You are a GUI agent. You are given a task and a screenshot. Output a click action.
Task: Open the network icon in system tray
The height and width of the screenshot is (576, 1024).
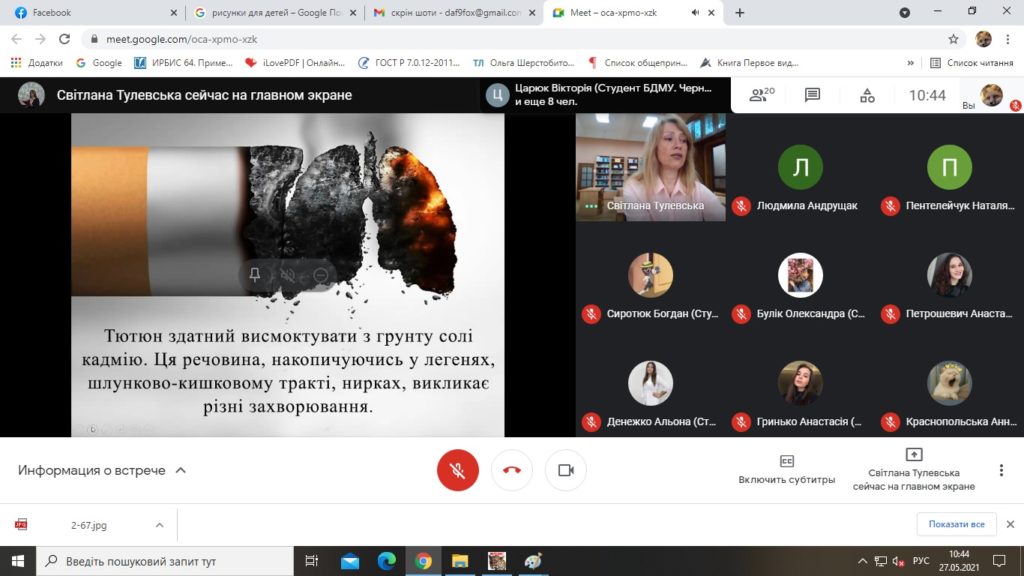coord(880,561)
